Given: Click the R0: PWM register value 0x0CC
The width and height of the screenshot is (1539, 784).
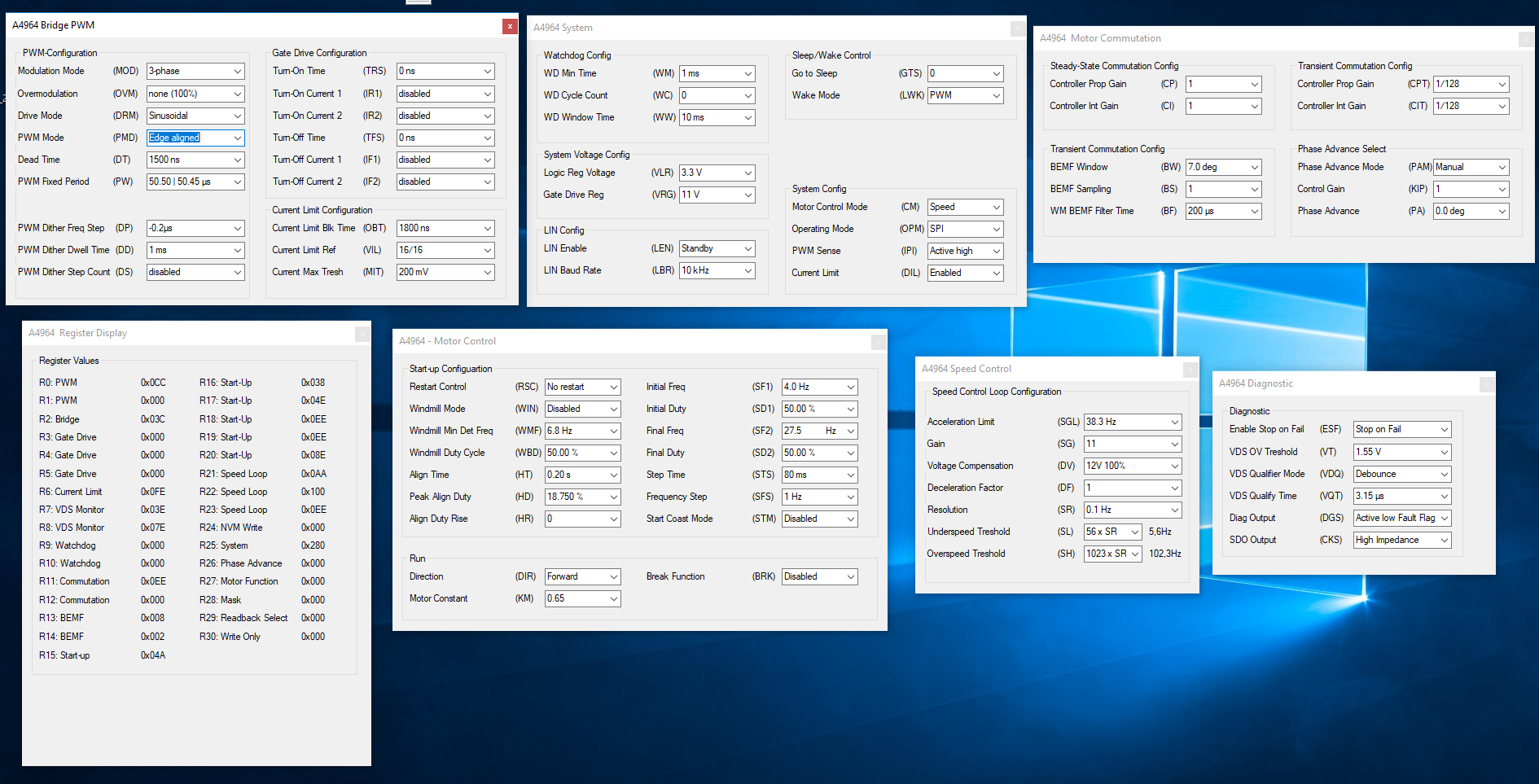Looking at the screenshot, I should 153,383.
